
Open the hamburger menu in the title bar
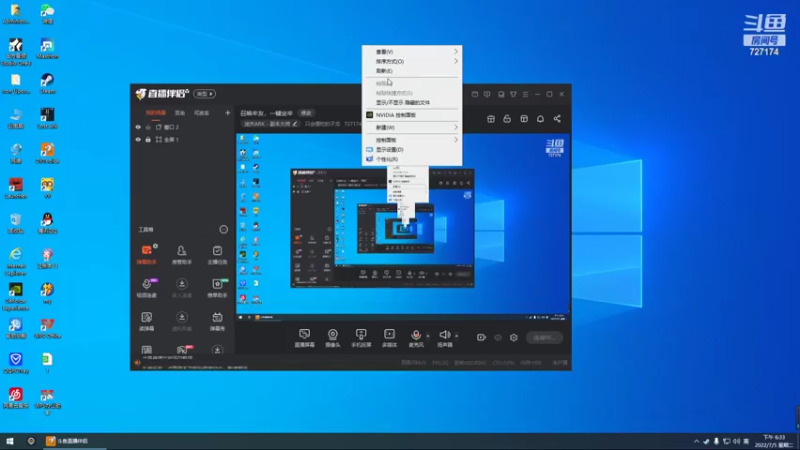pyautogui.click(x=526, y=94)
